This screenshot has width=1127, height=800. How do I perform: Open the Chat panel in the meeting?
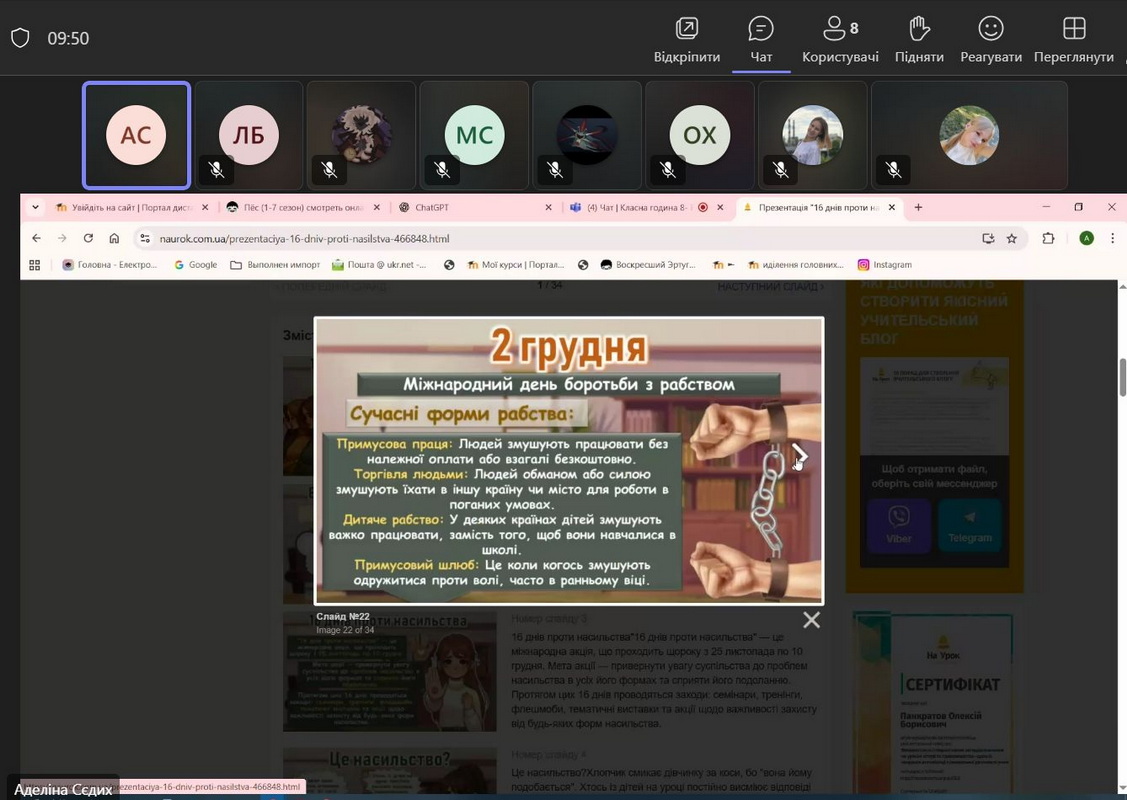[x=761, y=39]
